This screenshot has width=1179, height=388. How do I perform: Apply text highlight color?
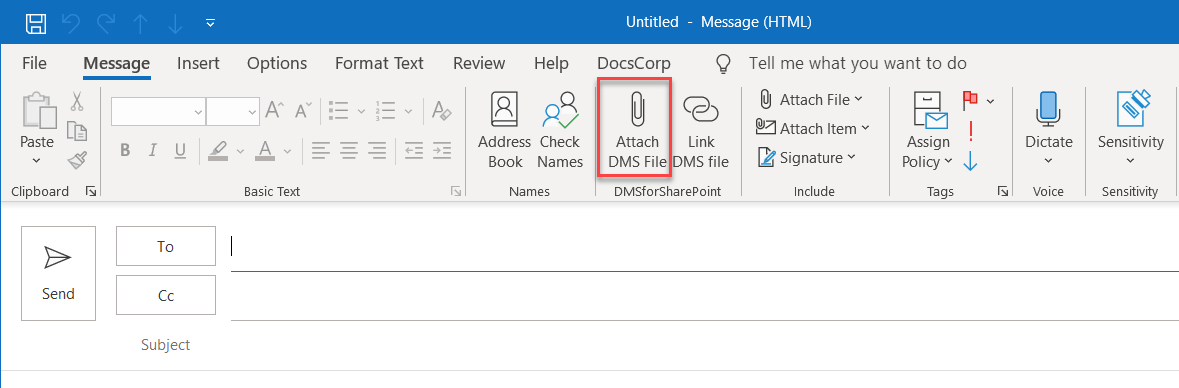coord(217,150)
